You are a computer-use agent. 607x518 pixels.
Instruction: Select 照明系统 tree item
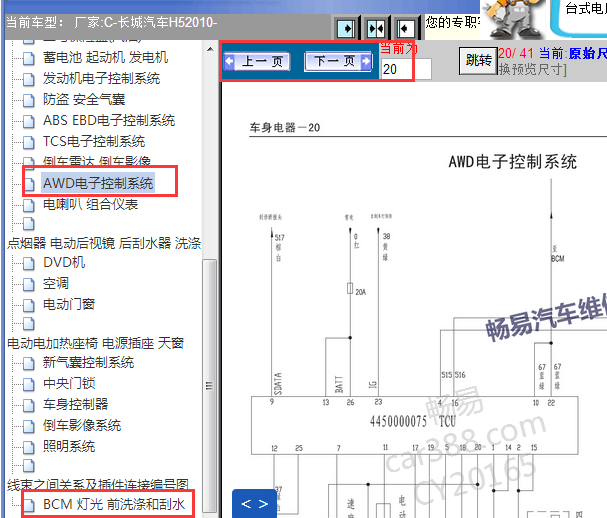coord(69,446)
